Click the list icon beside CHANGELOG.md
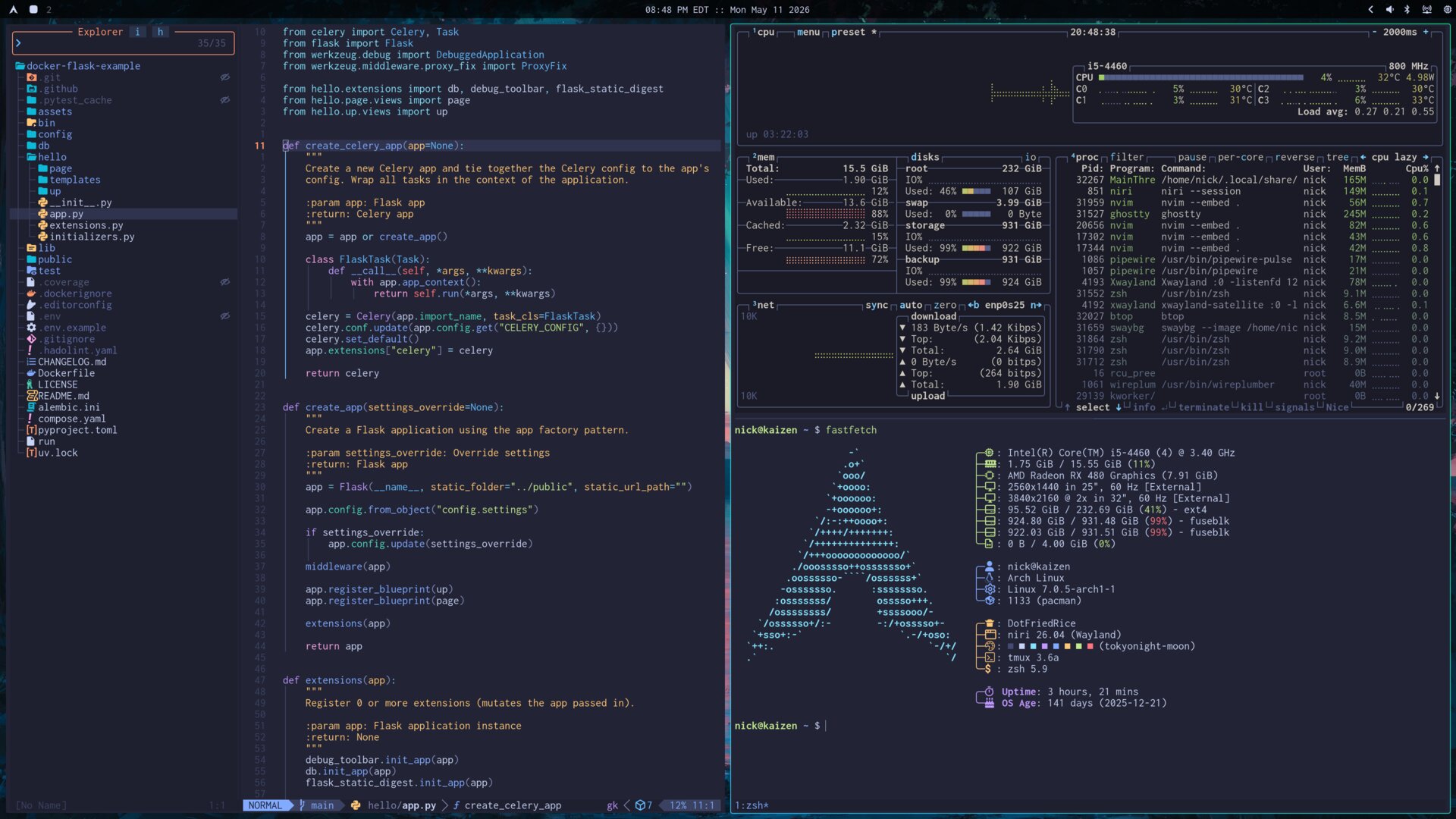1456x819 pixels. coord(31,362)
